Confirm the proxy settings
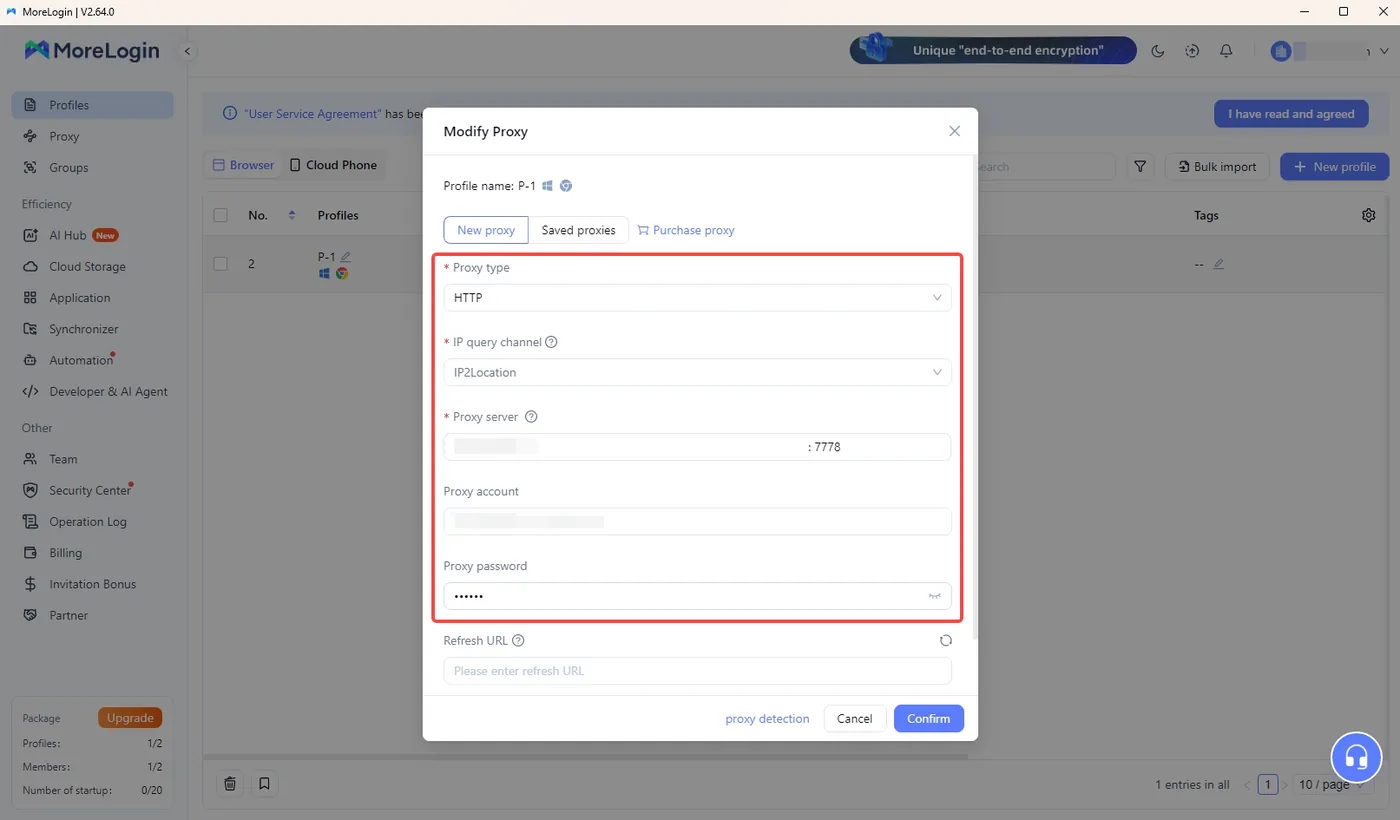Image resolution: width=1400 pixels, height=820 pixels. click(929, 719)
